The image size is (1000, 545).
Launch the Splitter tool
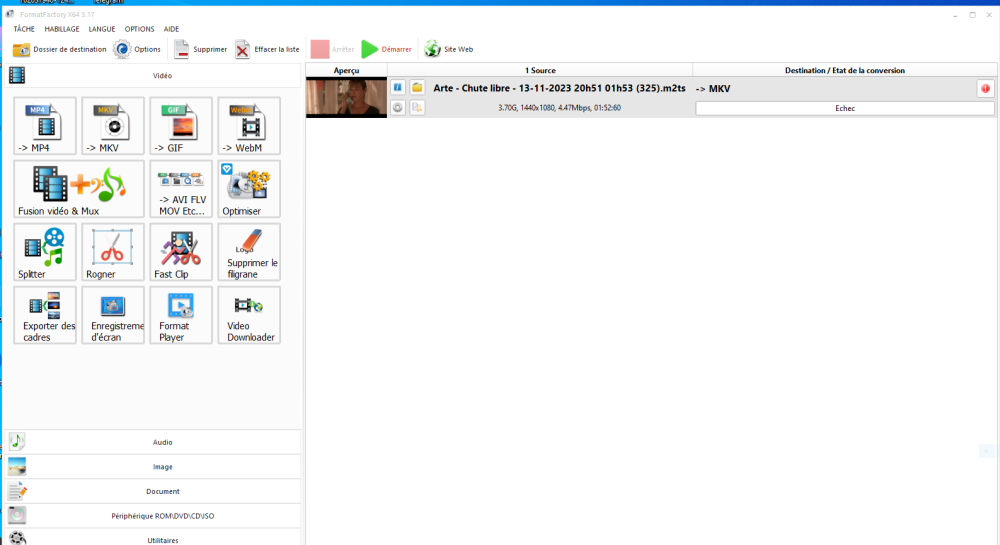45,252
